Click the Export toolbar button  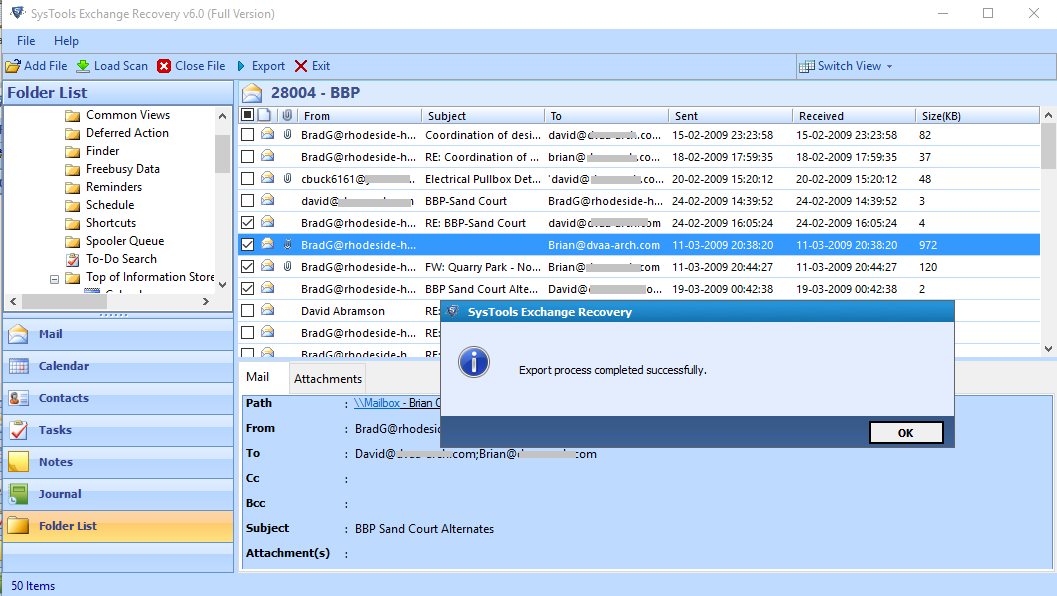click(261, 66)
